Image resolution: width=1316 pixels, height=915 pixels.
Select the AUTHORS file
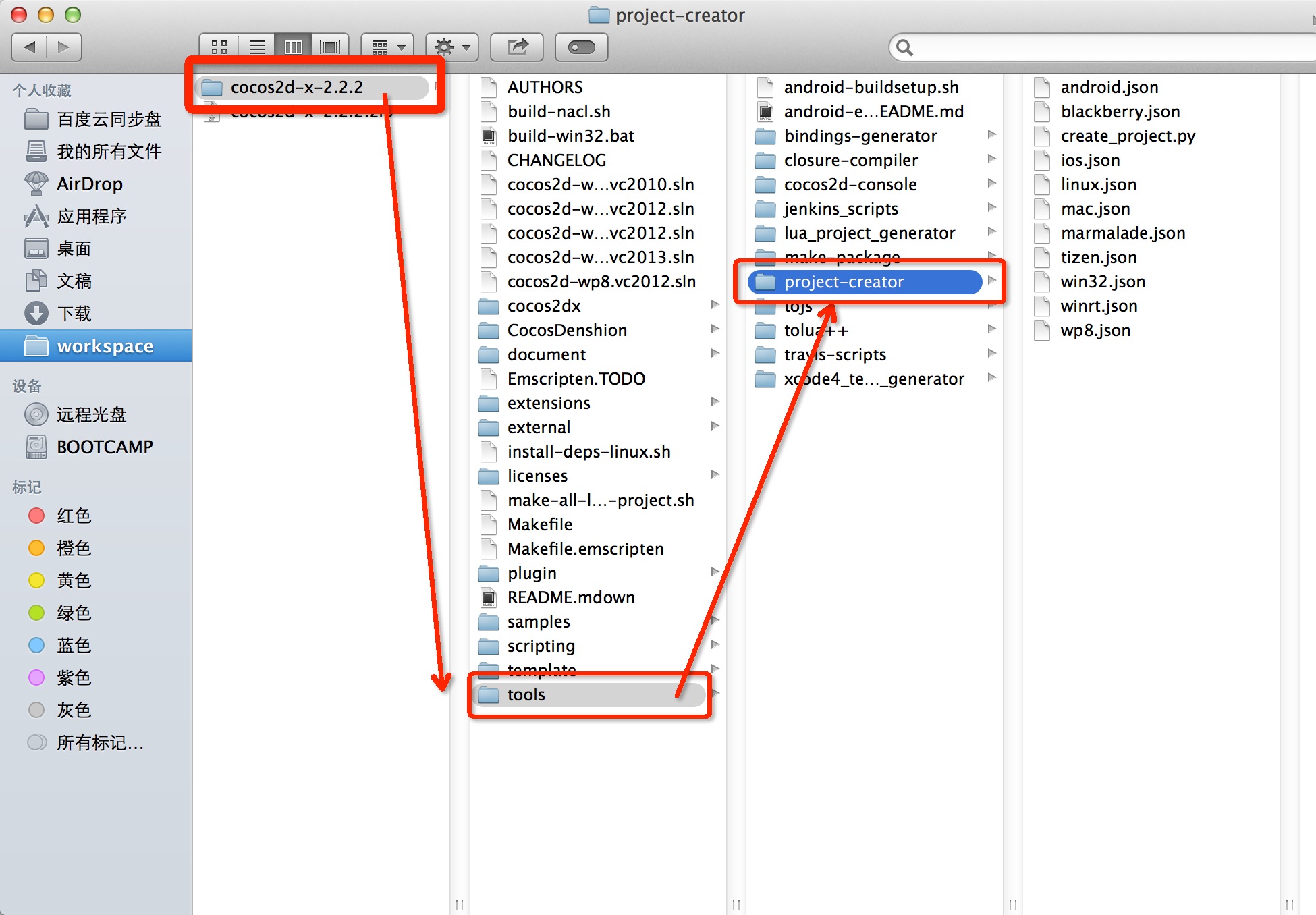click(x=588, y=88)
